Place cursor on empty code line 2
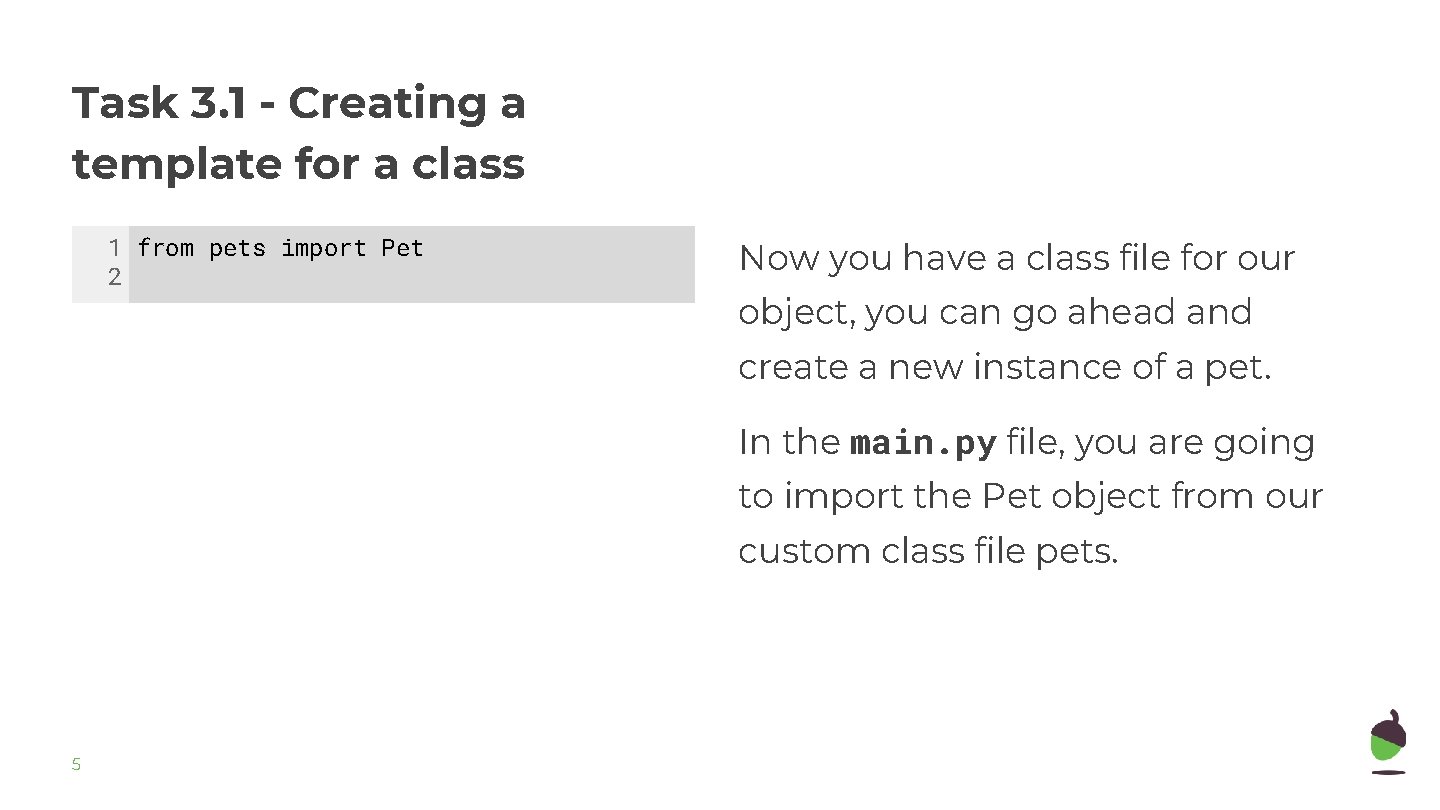This screenshot has height=810, width=1440. click(x=400, y=277)
